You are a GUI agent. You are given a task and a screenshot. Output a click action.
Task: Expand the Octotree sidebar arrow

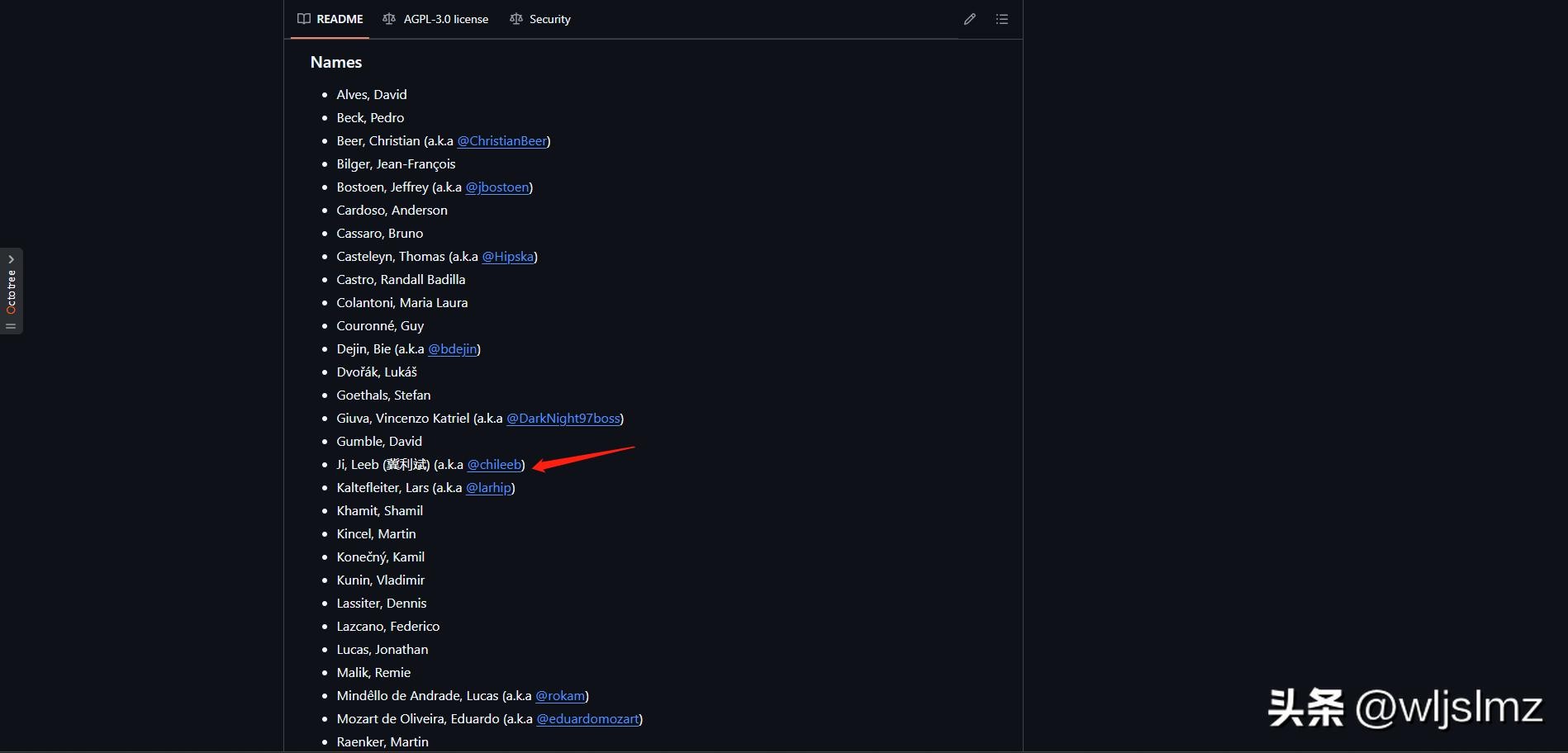coord(11,259)
